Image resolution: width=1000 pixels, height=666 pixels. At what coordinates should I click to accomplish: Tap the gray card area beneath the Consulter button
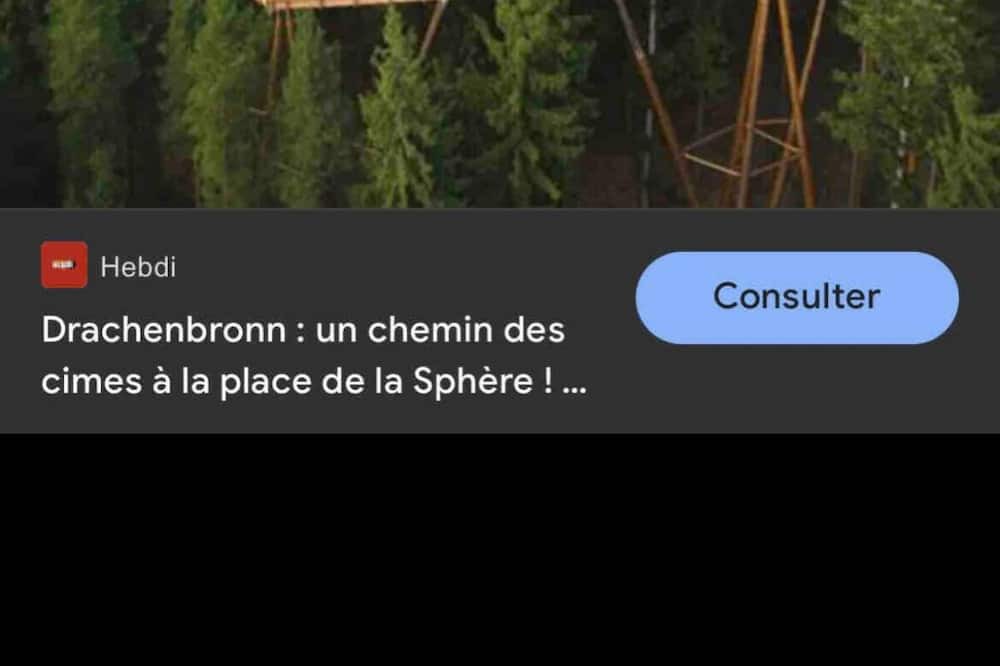coord(797,388)
